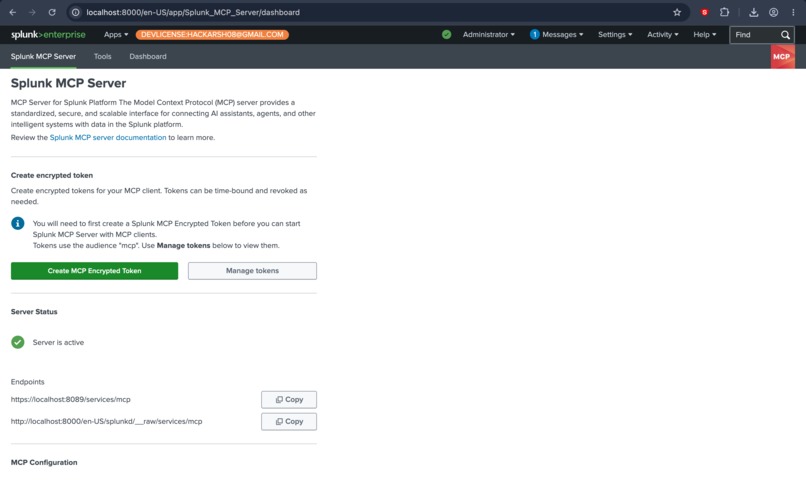Select the Splunk MCP Server tab
806x483 pixels.
(x=43, y=57)
